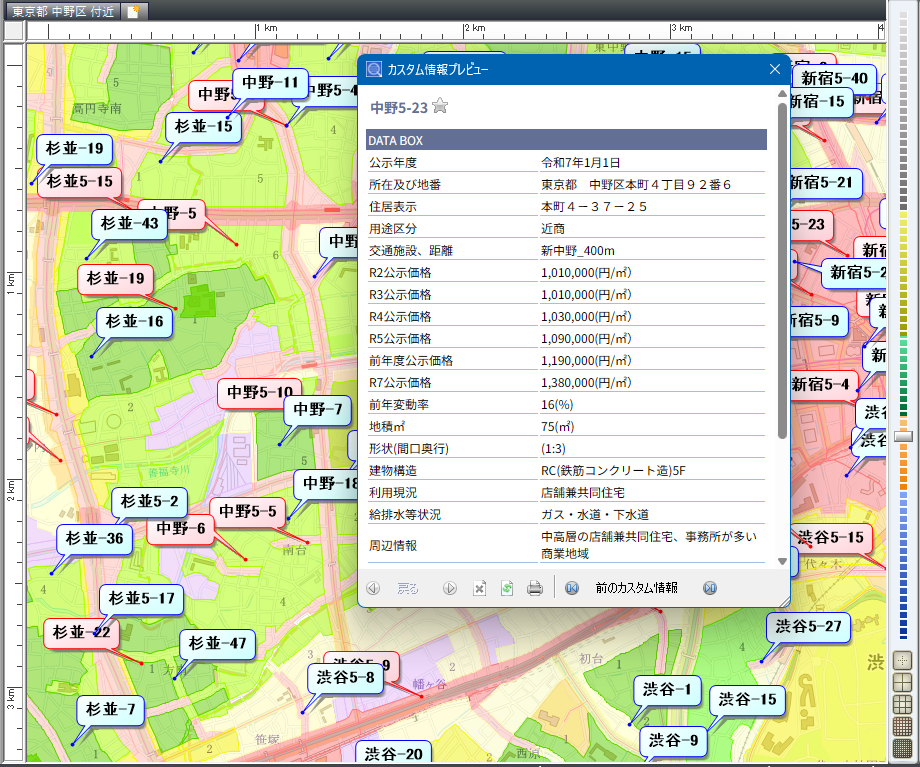Close the カスタム情報プレビュー window
The image size is (920, 767).
click(774, 69)
